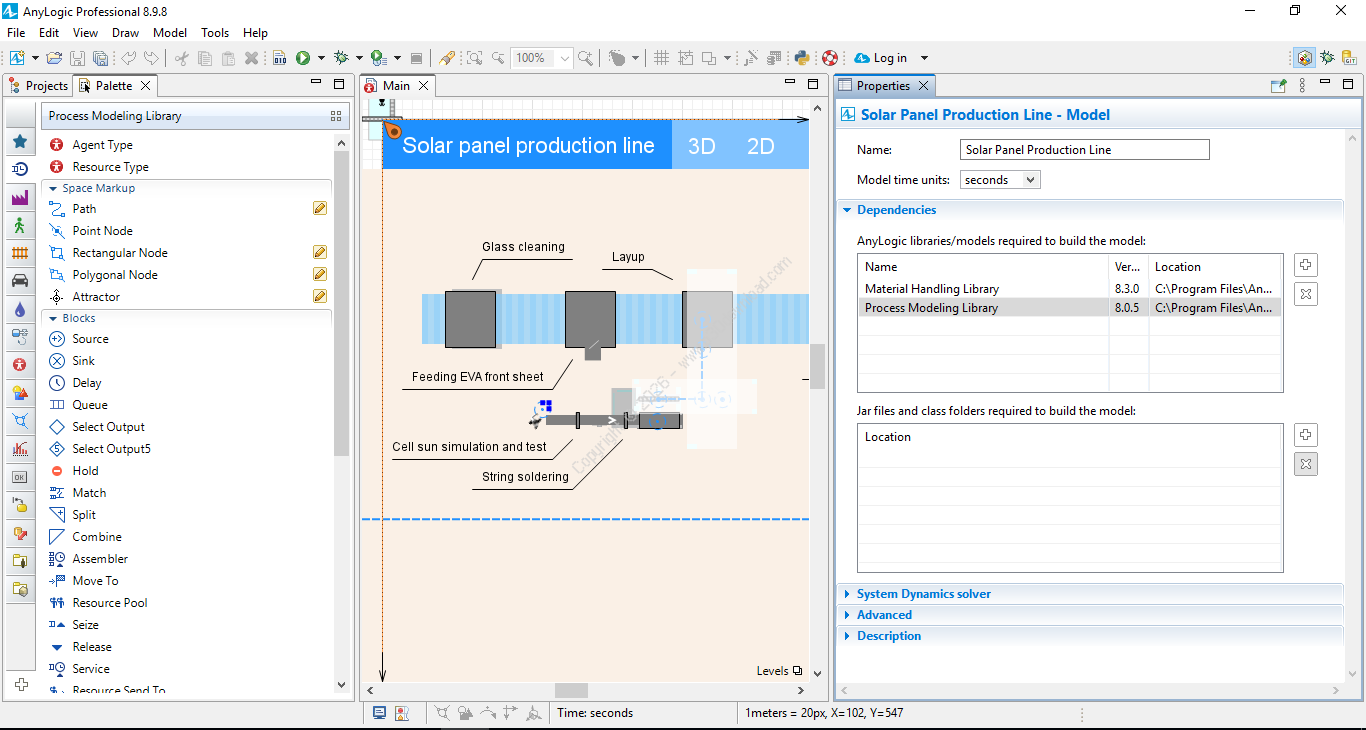Open the Fluid Library droplet icon
This screenshot has height=730, width=1366.
[x=19, y=310]
